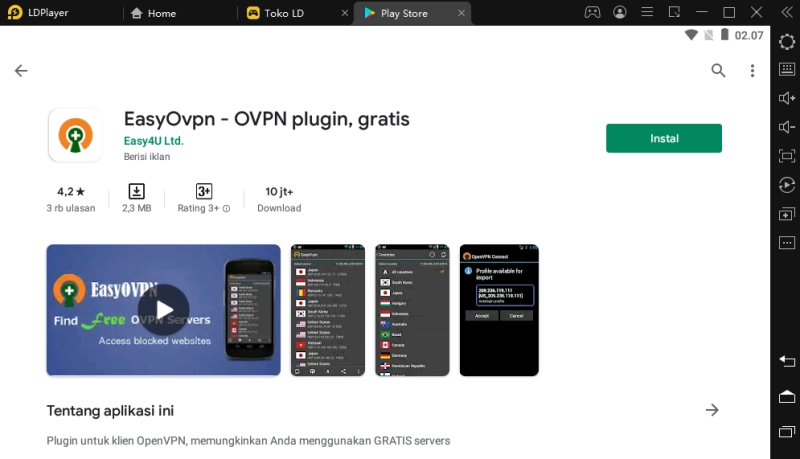The height and width of the screenshot is (459, 800).
Task: View the 4,2 star rating reviews
Action: pyautogui.click(x=71, y=199)
